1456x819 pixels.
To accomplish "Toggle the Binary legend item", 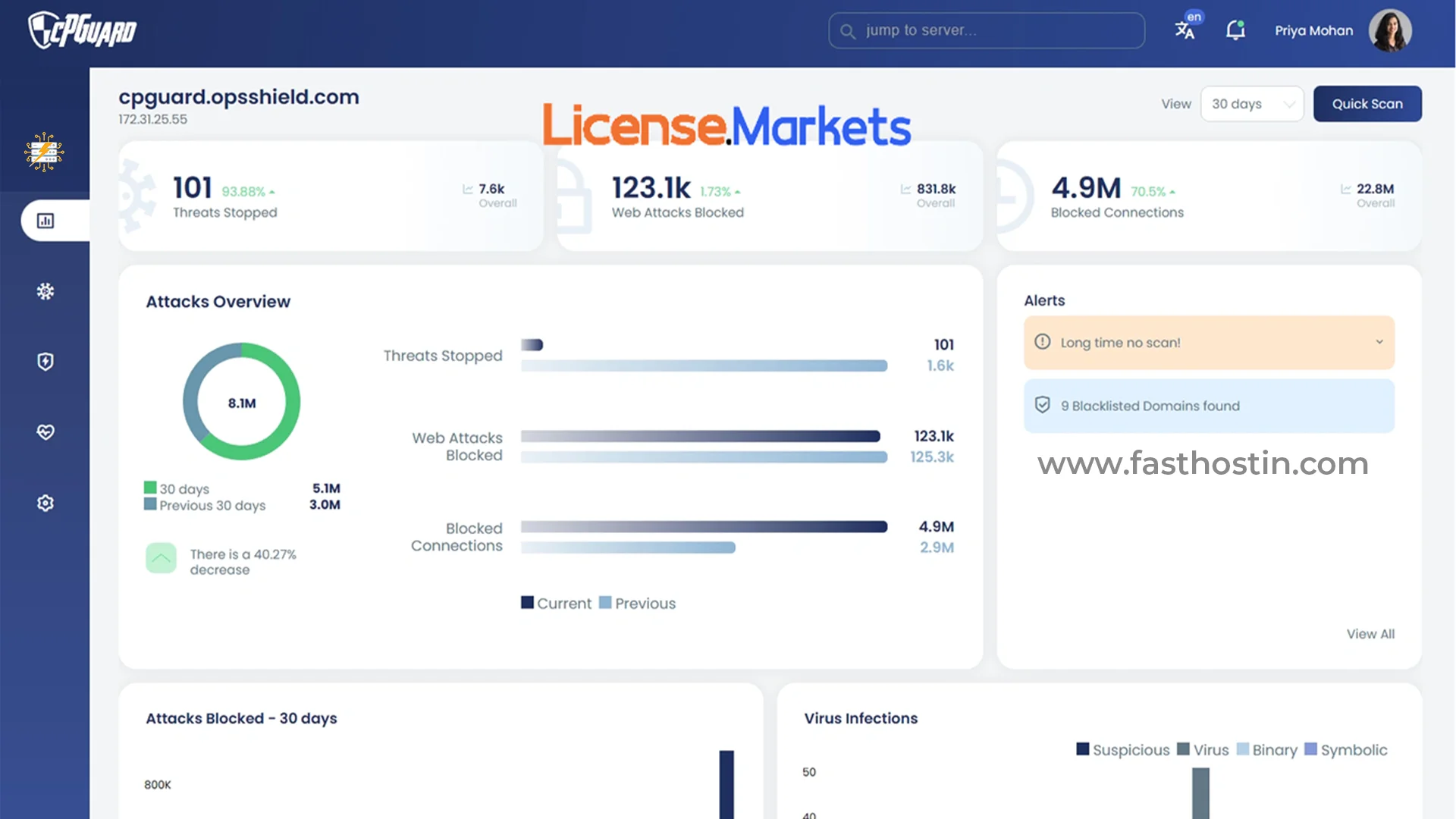I will pos(1266,750).
